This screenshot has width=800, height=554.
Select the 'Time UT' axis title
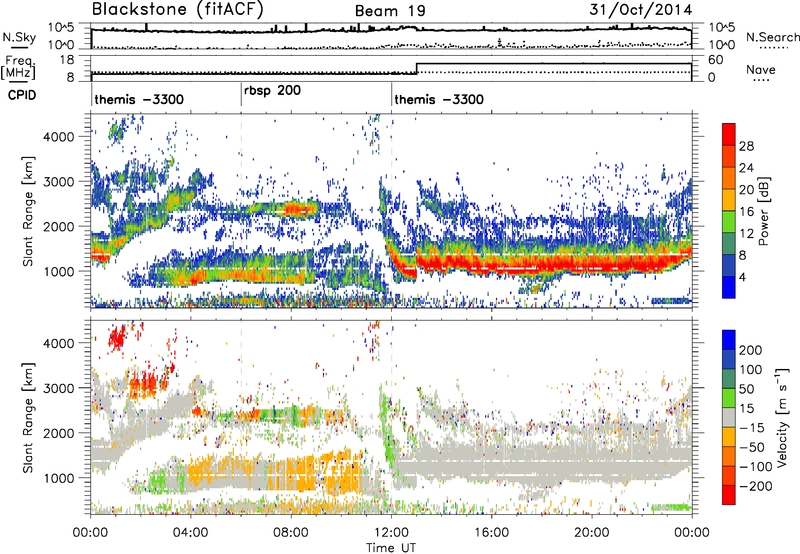tap(391, 548)
